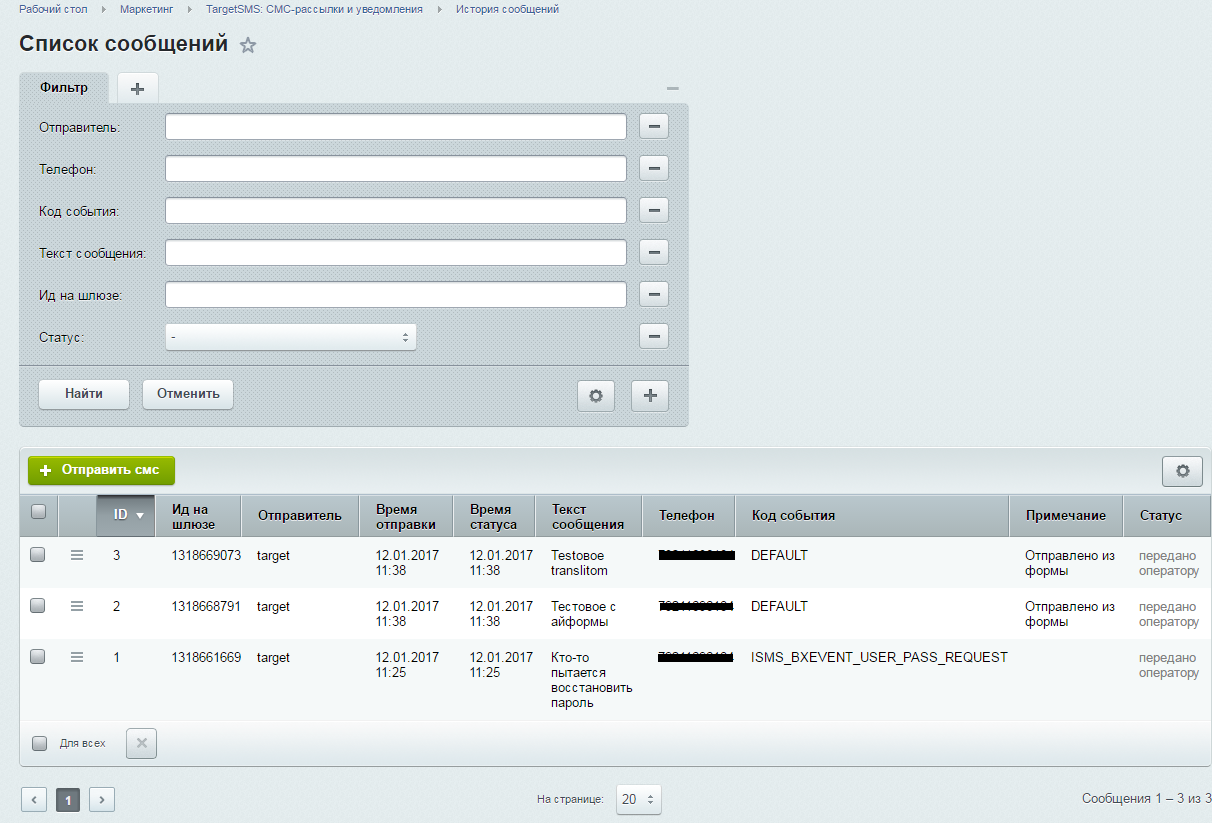Click the delete selected X button
Screen dimensions: 1212x823
(141, 743)
